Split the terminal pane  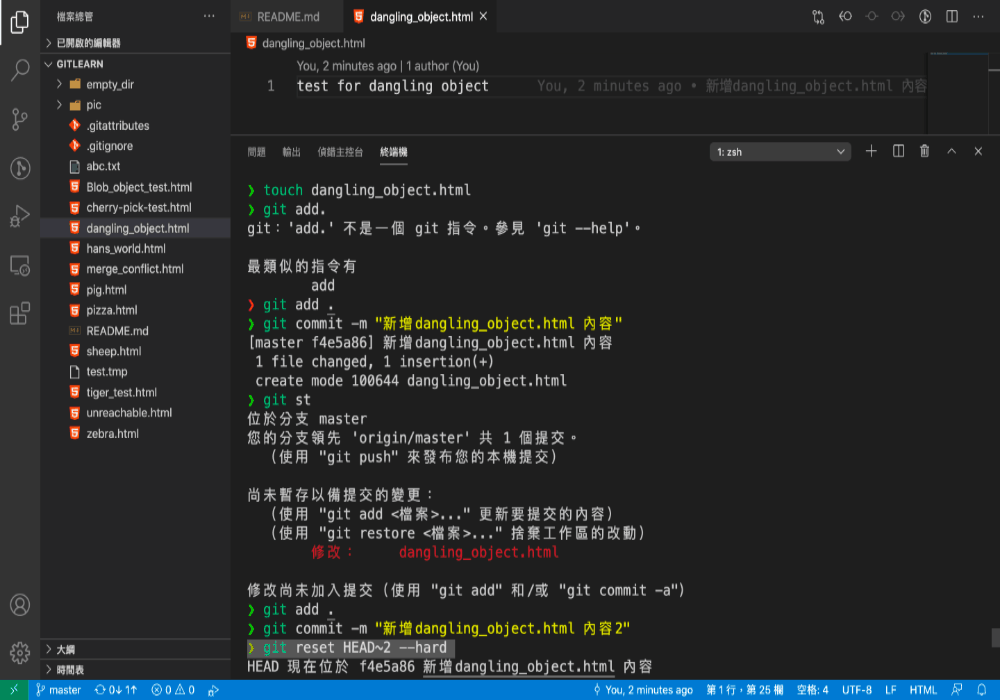(898, 151)
